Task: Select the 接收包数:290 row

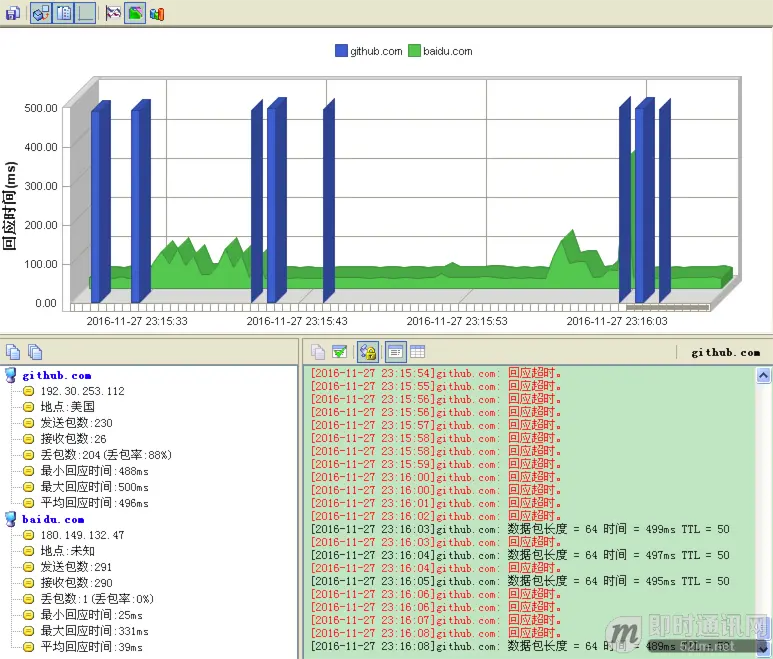Action: pyautogui.click(x=76, y=583)
